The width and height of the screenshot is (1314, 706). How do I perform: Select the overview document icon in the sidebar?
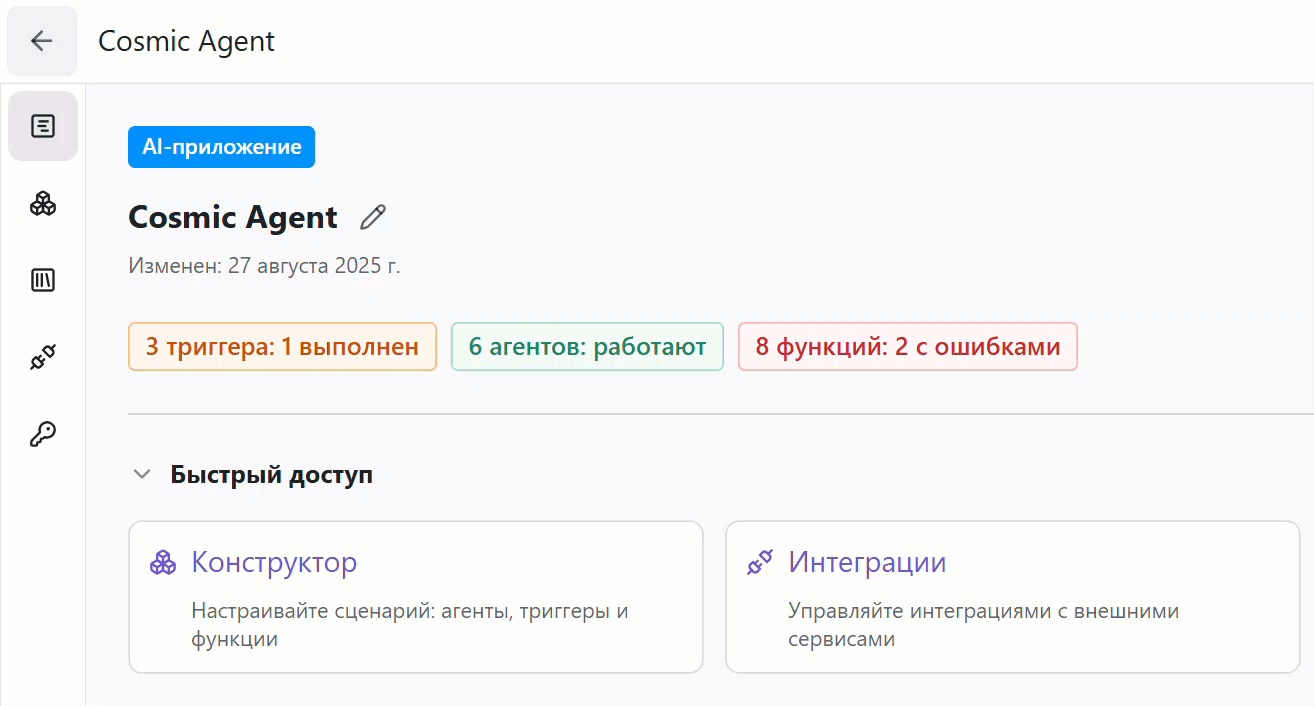click(x=42, y=126)
